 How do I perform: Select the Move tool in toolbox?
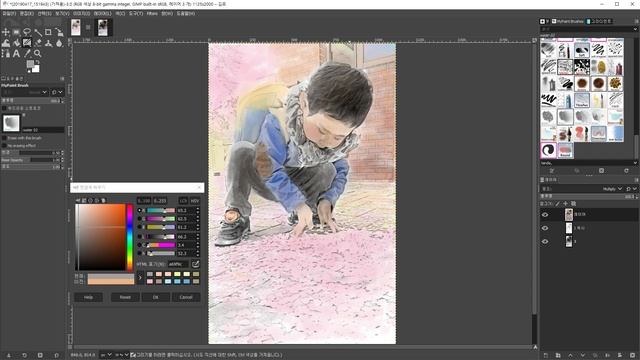(x=6, y=32)
